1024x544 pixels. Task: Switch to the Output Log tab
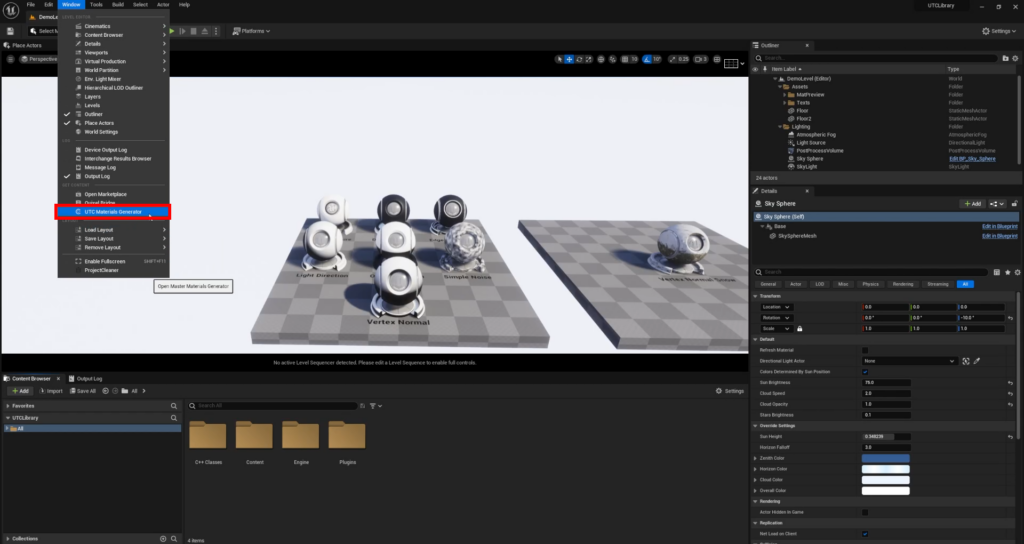pos(88,379)
